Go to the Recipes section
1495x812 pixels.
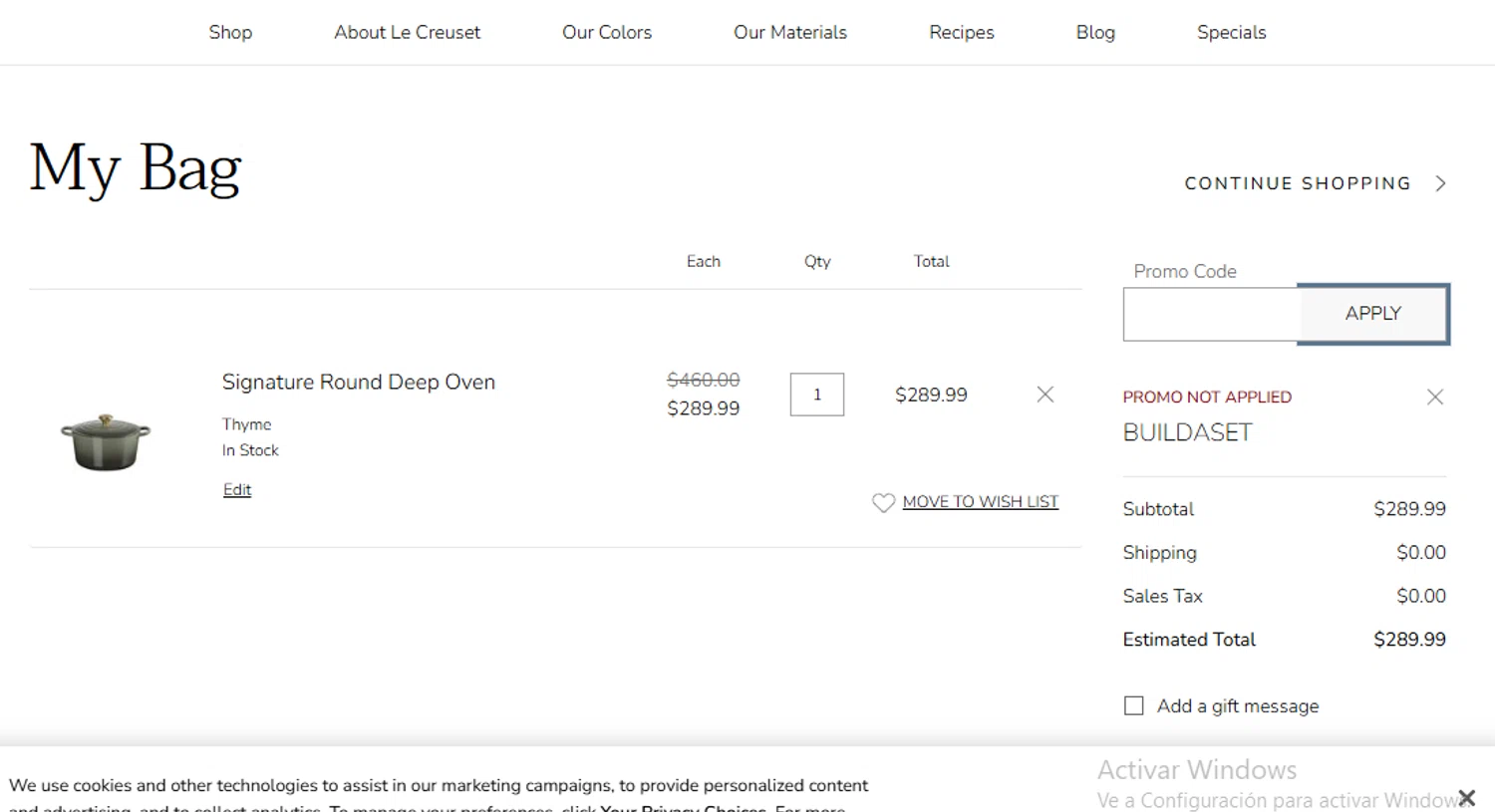tap(961, 32)
